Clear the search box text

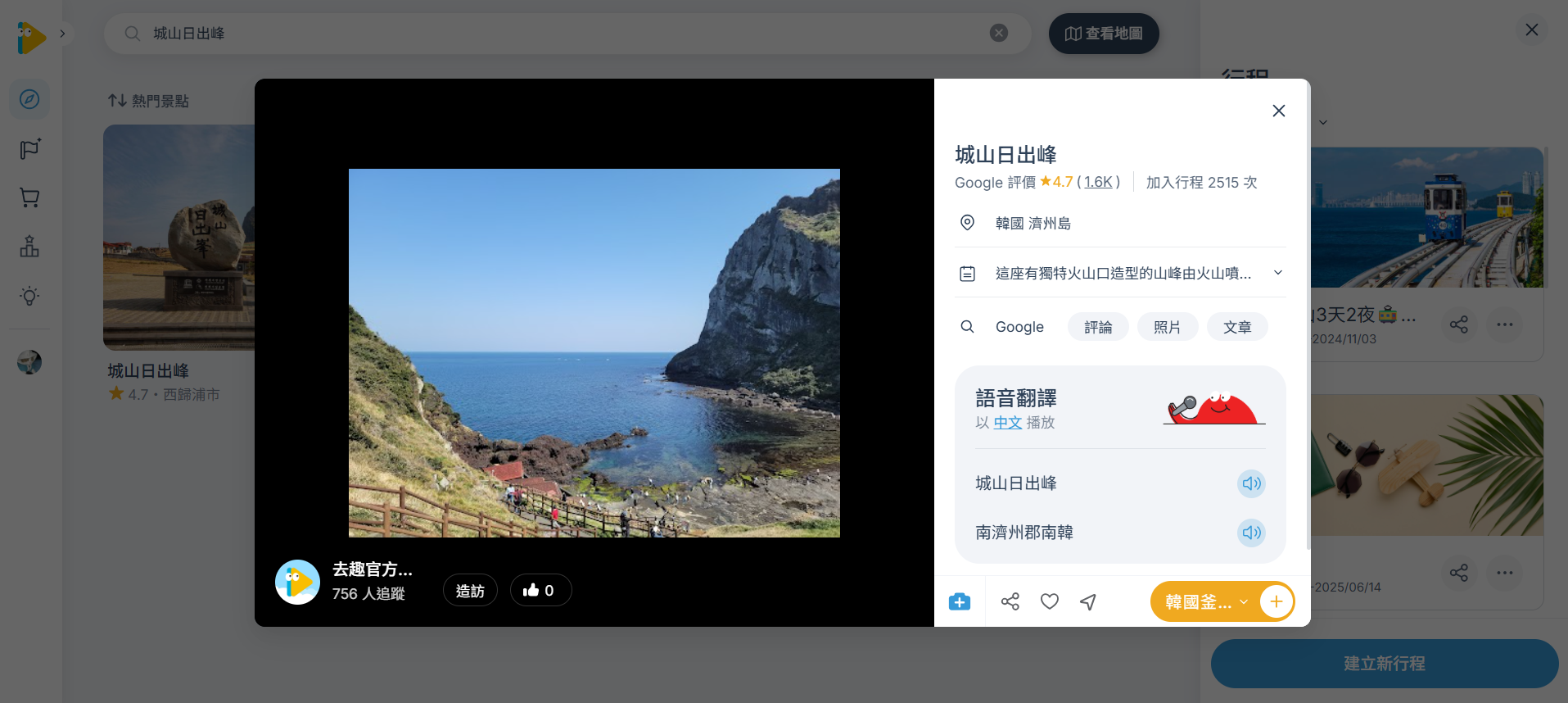(999, 33)
